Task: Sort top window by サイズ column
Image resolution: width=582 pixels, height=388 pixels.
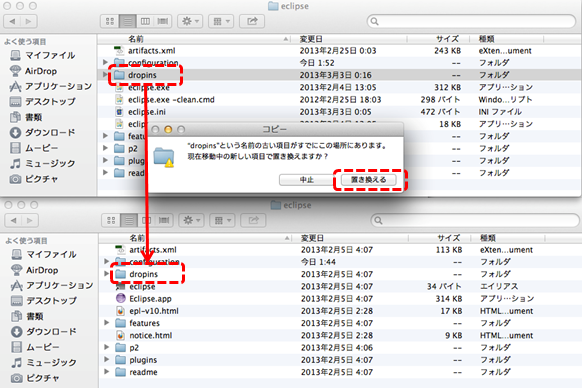Action: click(x=438, y=39)
